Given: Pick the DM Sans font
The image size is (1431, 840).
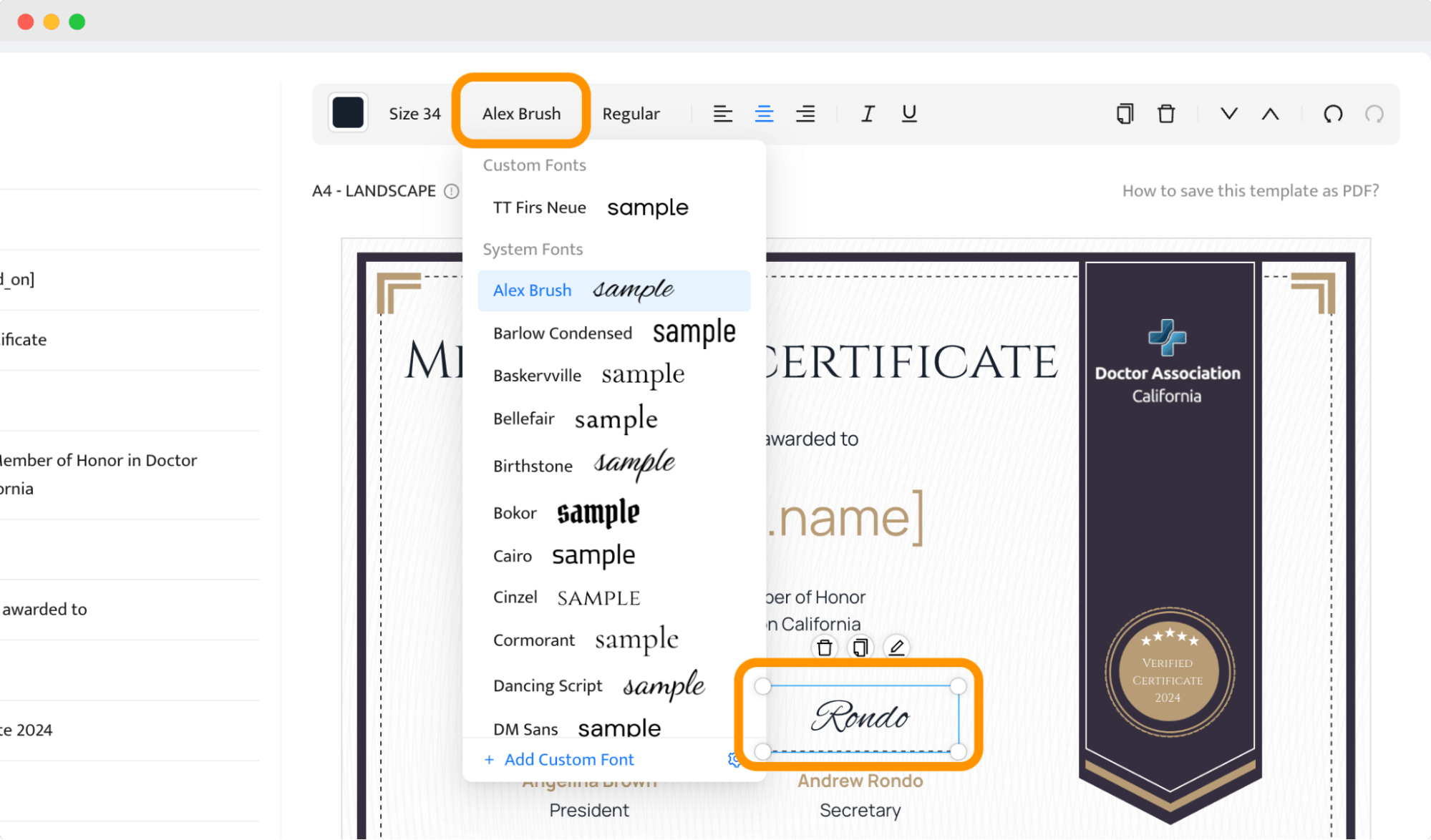Looking at the screenshot, I should point(614,727).
